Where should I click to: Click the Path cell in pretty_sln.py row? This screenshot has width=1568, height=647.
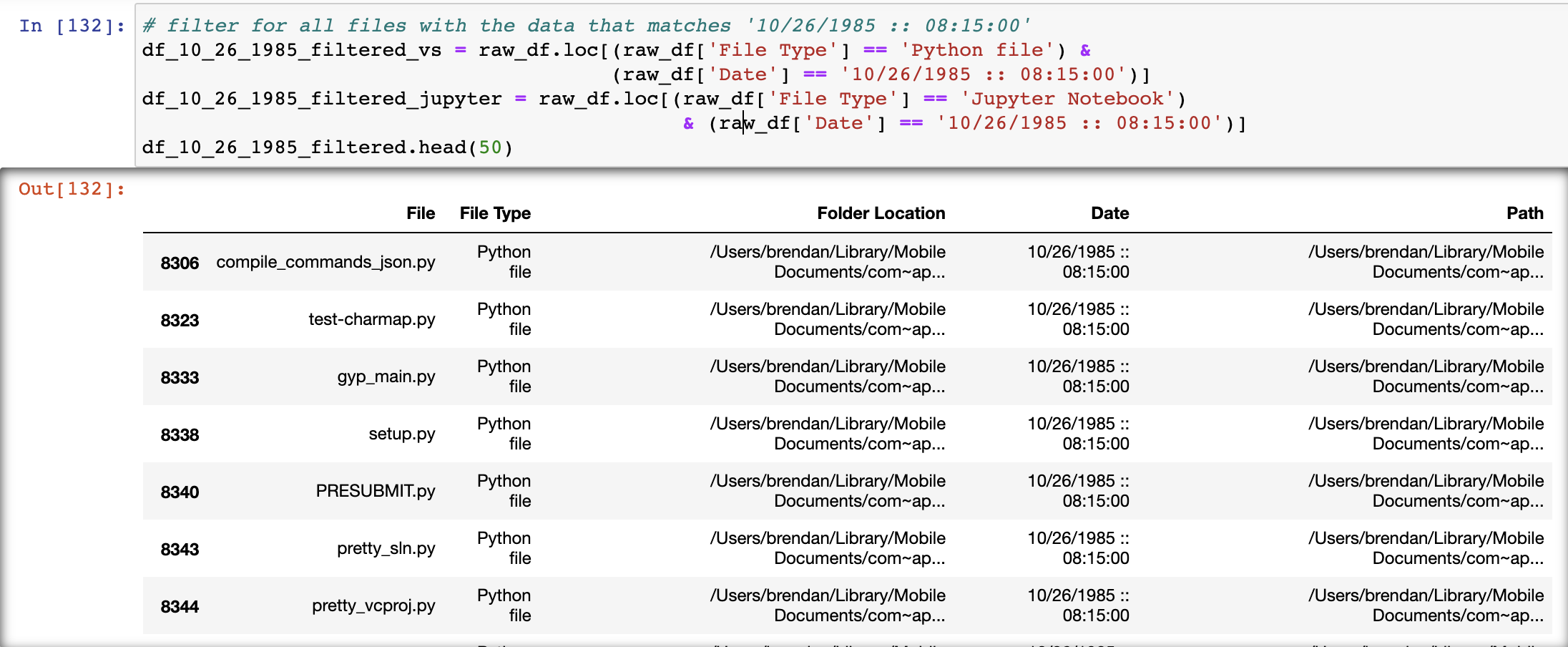pyautogui.click(x=1426, y=548)
